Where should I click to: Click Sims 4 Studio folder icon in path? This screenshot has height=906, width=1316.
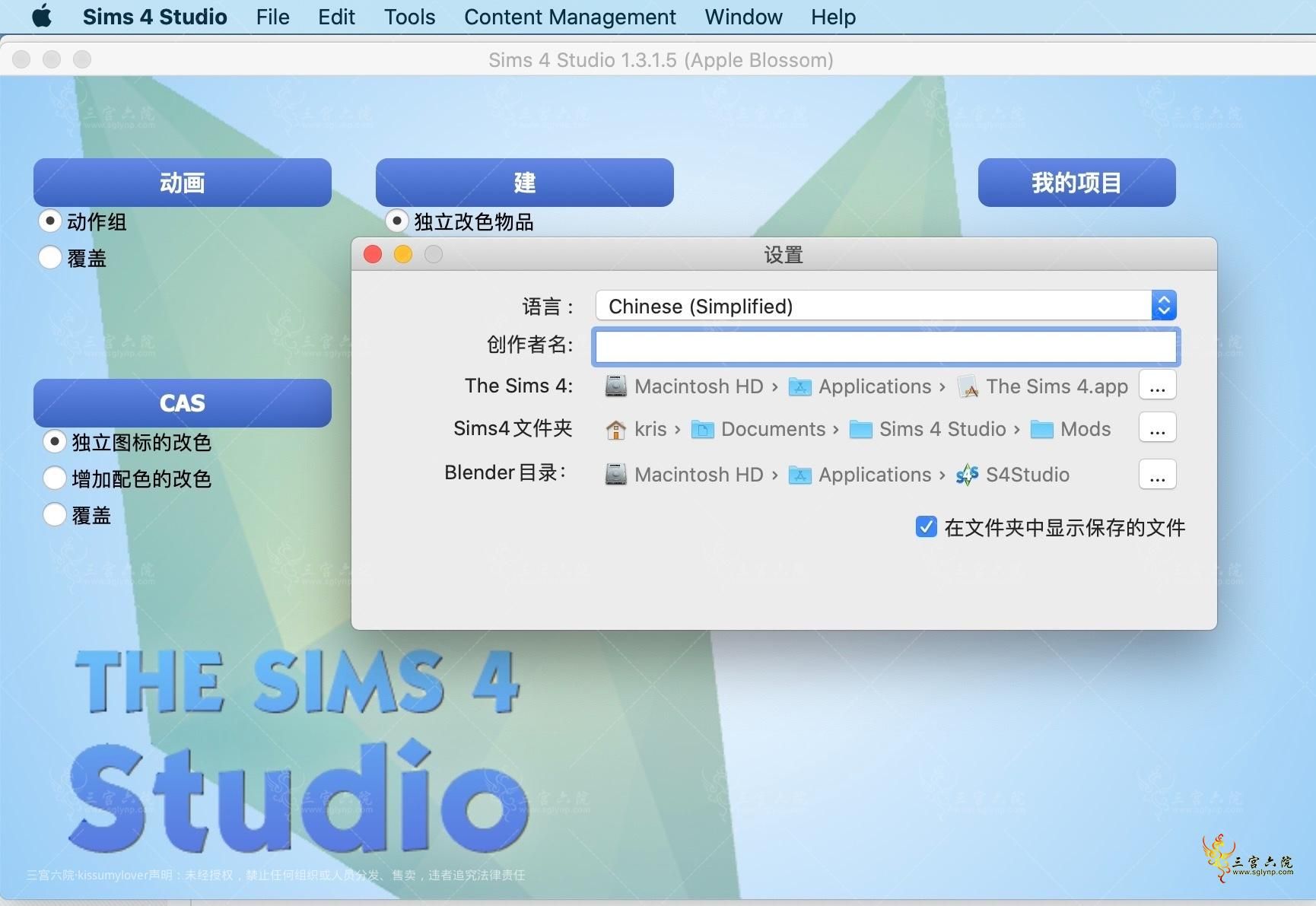tap(860, 430)
